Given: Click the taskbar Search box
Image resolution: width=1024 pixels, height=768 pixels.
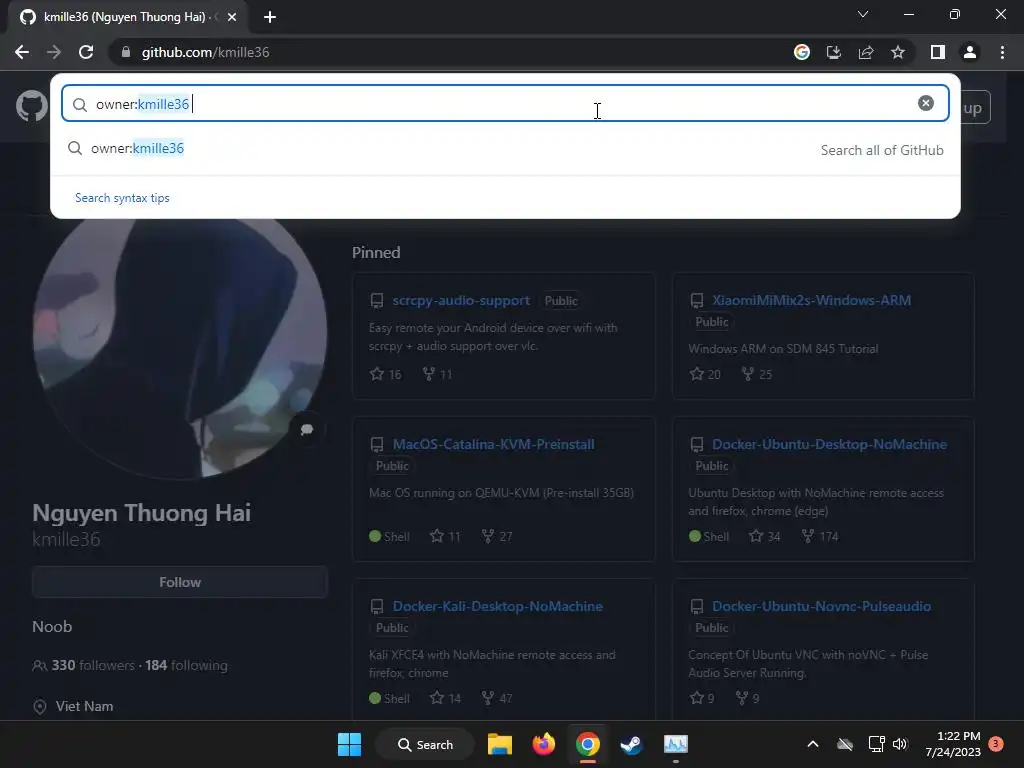Looking at the screenshot, I should coord(425,744).
